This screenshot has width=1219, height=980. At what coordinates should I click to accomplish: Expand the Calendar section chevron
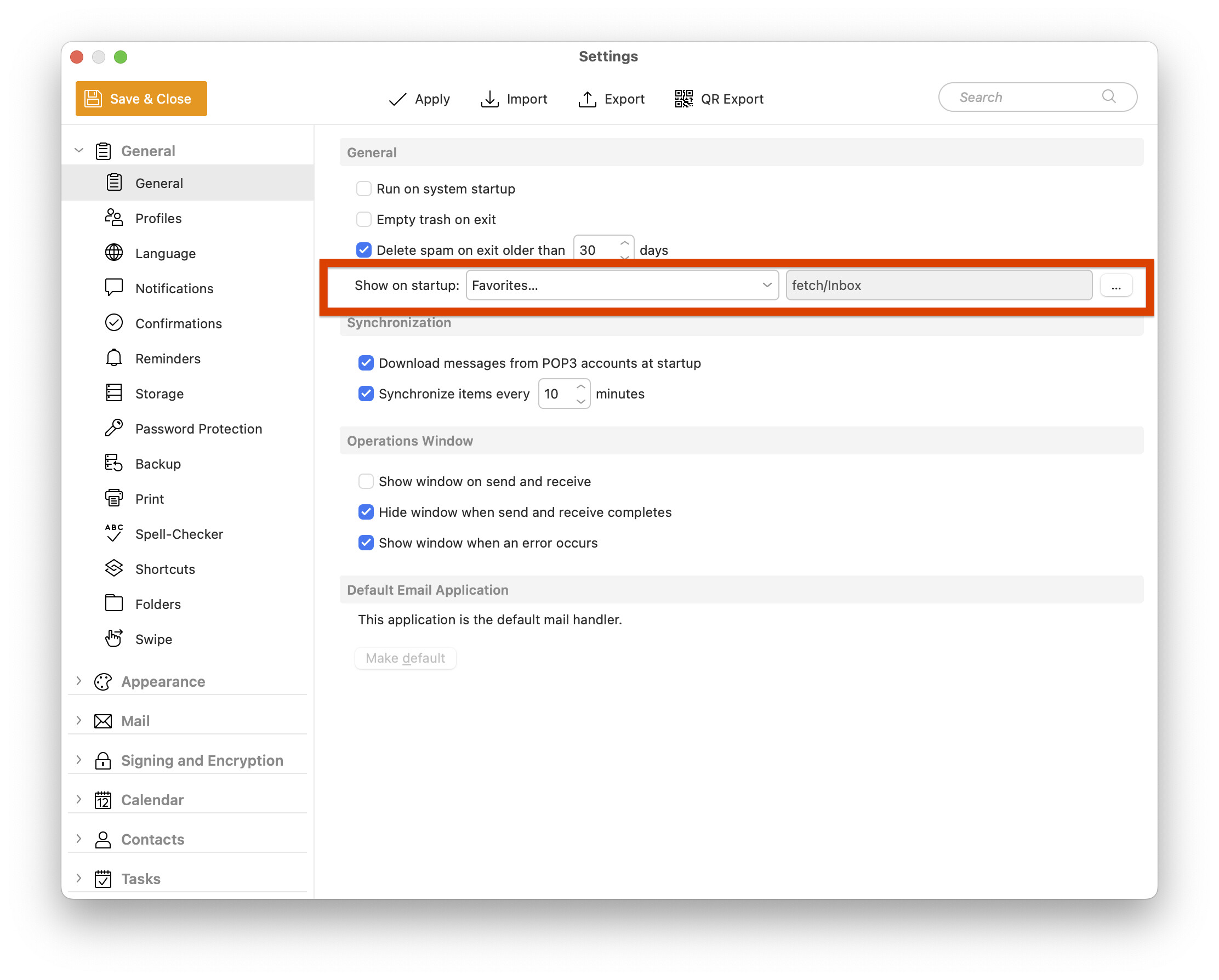pos(79,800)
